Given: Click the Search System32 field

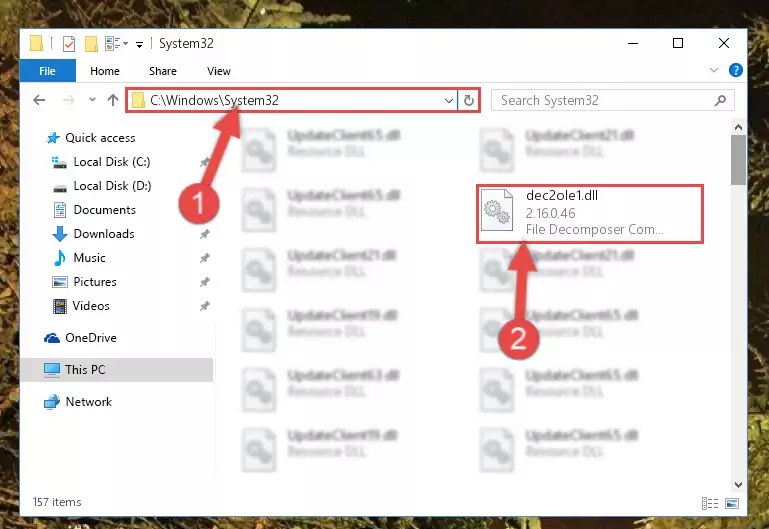Looking at the screenshot, I should click(613, 101).
